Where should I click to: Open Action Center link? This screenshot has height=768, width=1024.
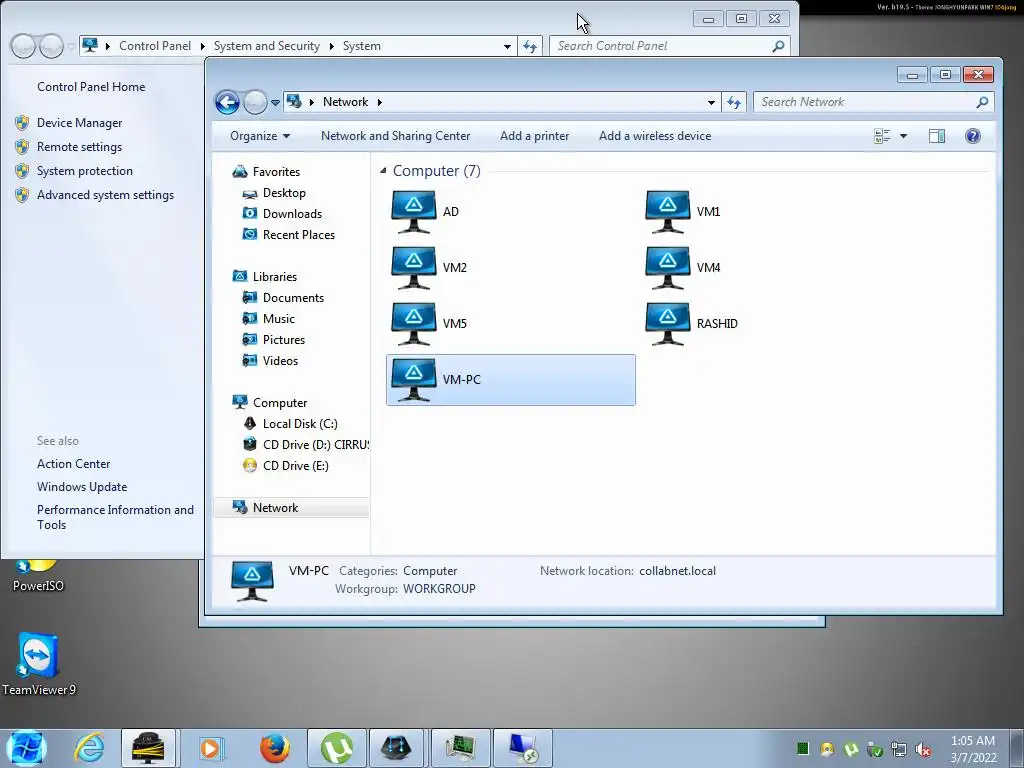(74, 464)
